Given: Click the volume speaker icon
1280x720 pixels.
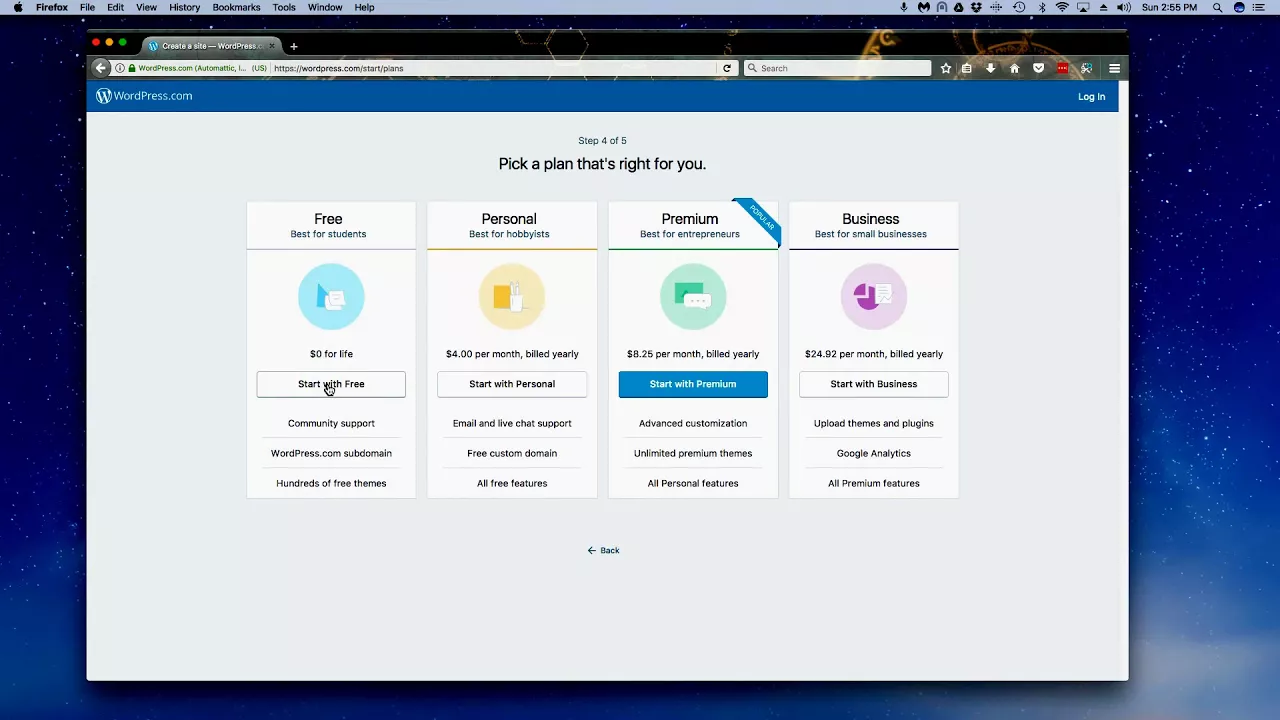Looking at the screenshot, I should click(x=1124, y=7).
